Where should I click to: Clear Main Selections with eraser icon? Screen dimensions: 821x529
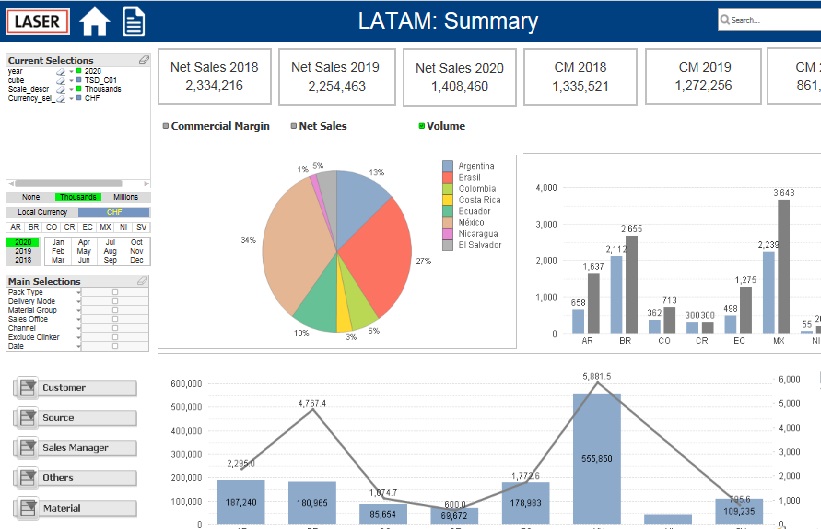142,281
